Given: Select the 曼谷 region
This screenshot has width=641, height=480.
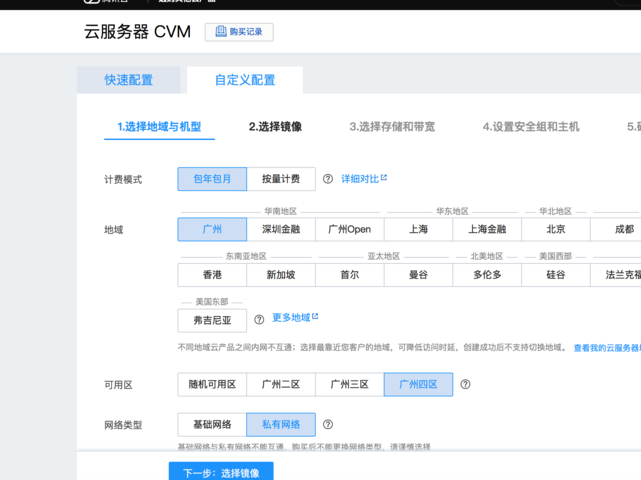Looking at the screenshot, I should pos(418,275).
